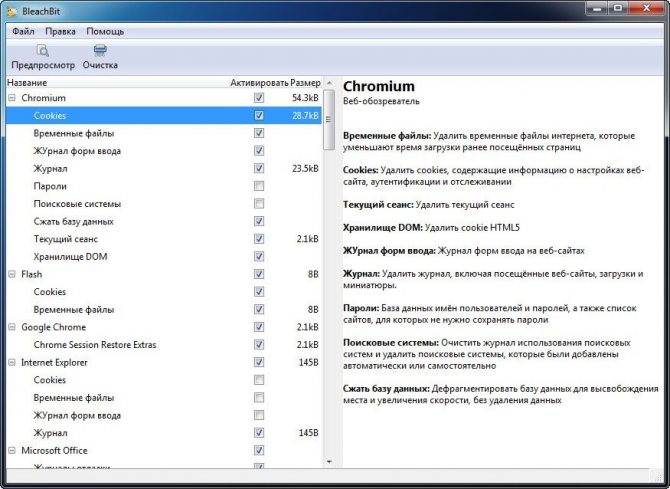The image size is (670, 489).
Task: Click the Предпросмотр magnifier icon
Action: pyautogui.click(x=42, y=50)
